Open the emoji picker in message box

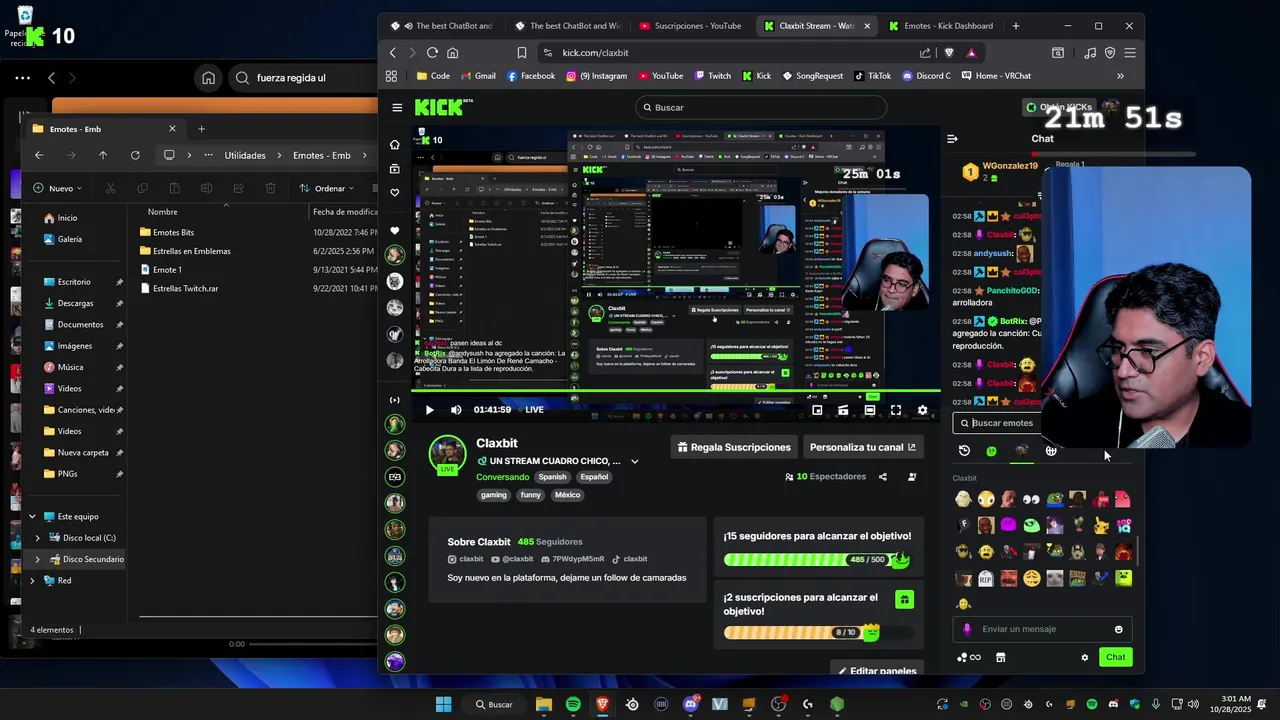pyautogui.click(x=1118, y=629)
